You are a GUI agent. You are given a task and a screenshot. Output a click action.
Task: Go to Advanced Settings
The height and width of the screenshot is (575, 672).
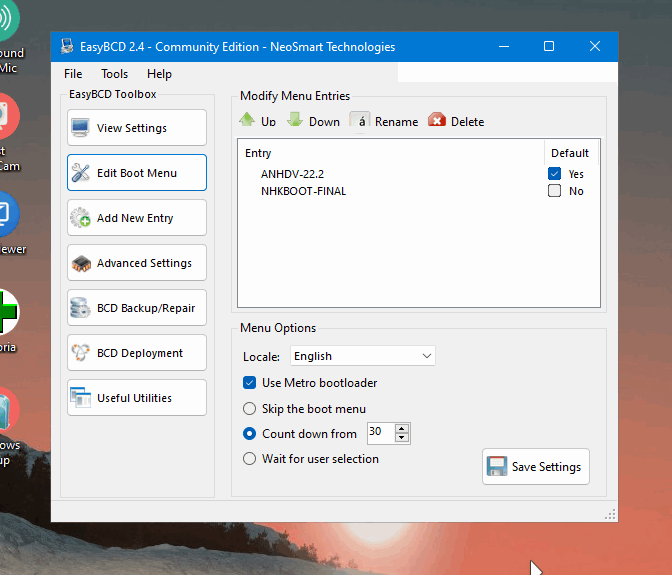tap(137, 263)
